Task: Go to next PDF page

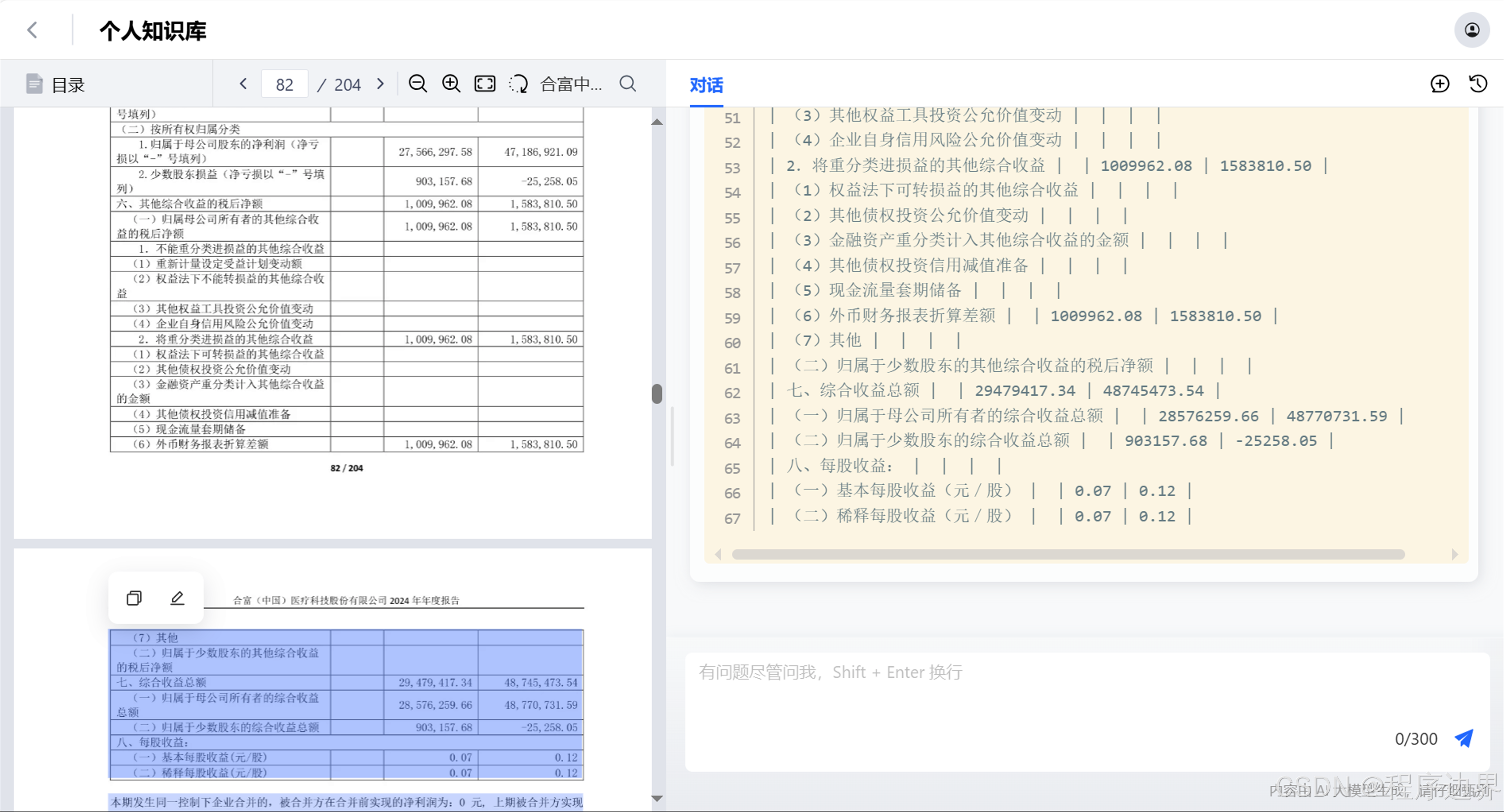Action: [x=381, y=84]
